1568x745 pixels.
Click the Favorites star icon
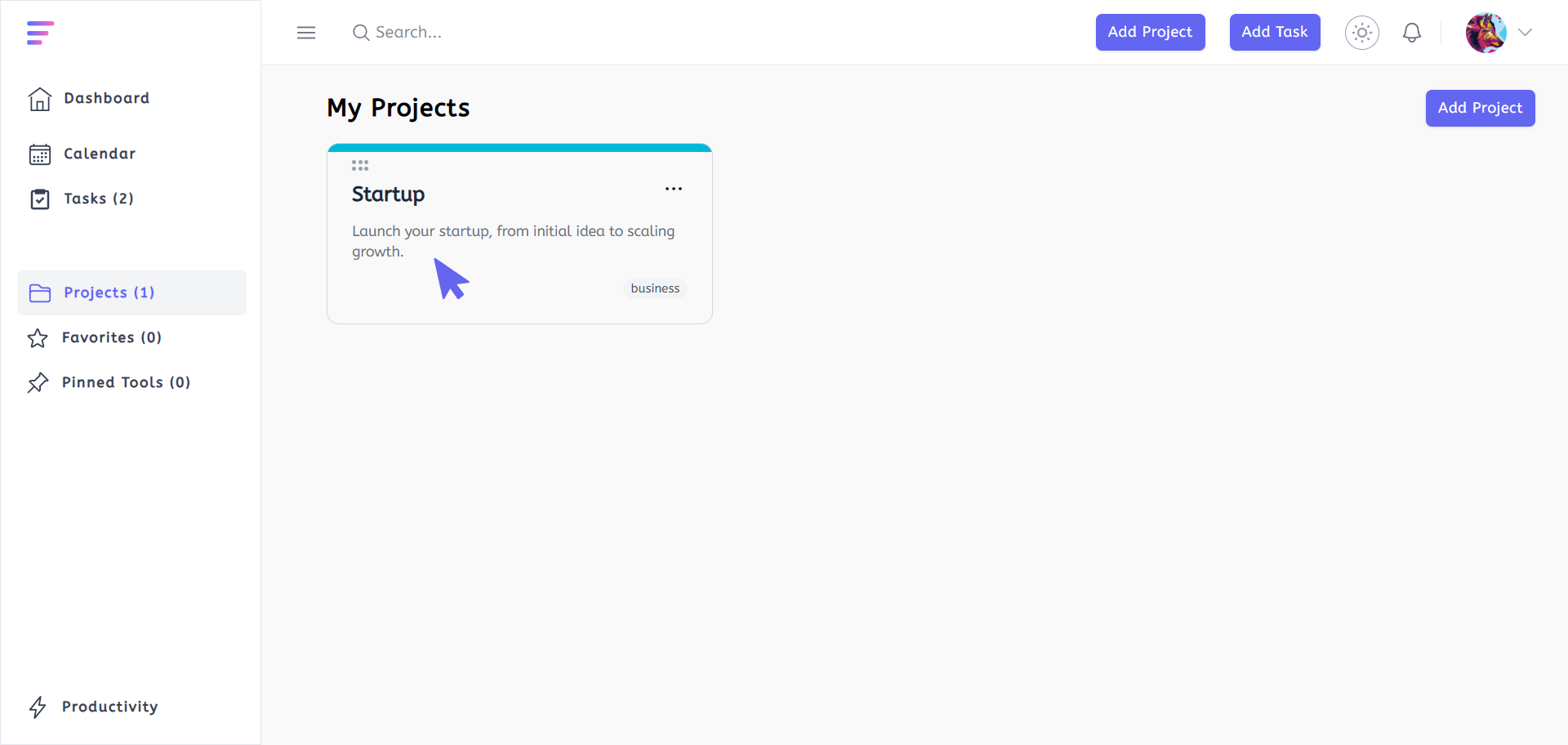(38, 338)
